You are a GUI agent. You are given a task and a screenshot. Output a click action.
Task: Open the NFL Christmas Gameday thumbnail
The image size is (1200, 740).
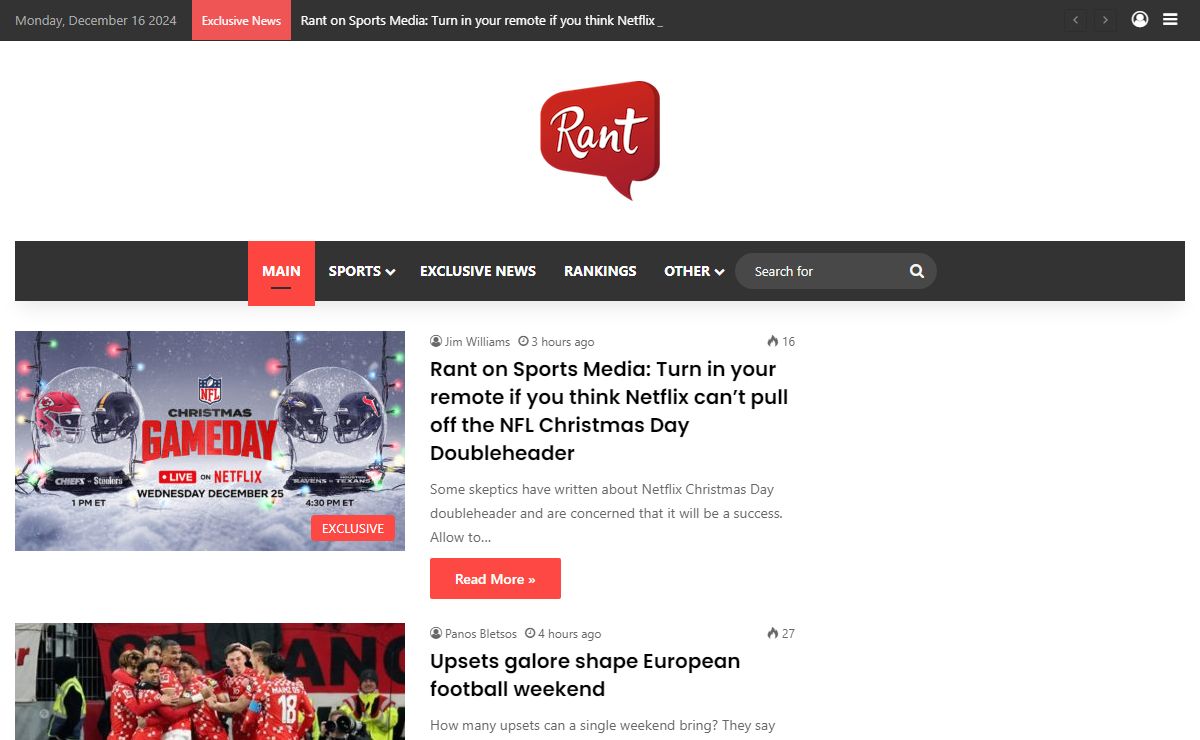(210, 441)
